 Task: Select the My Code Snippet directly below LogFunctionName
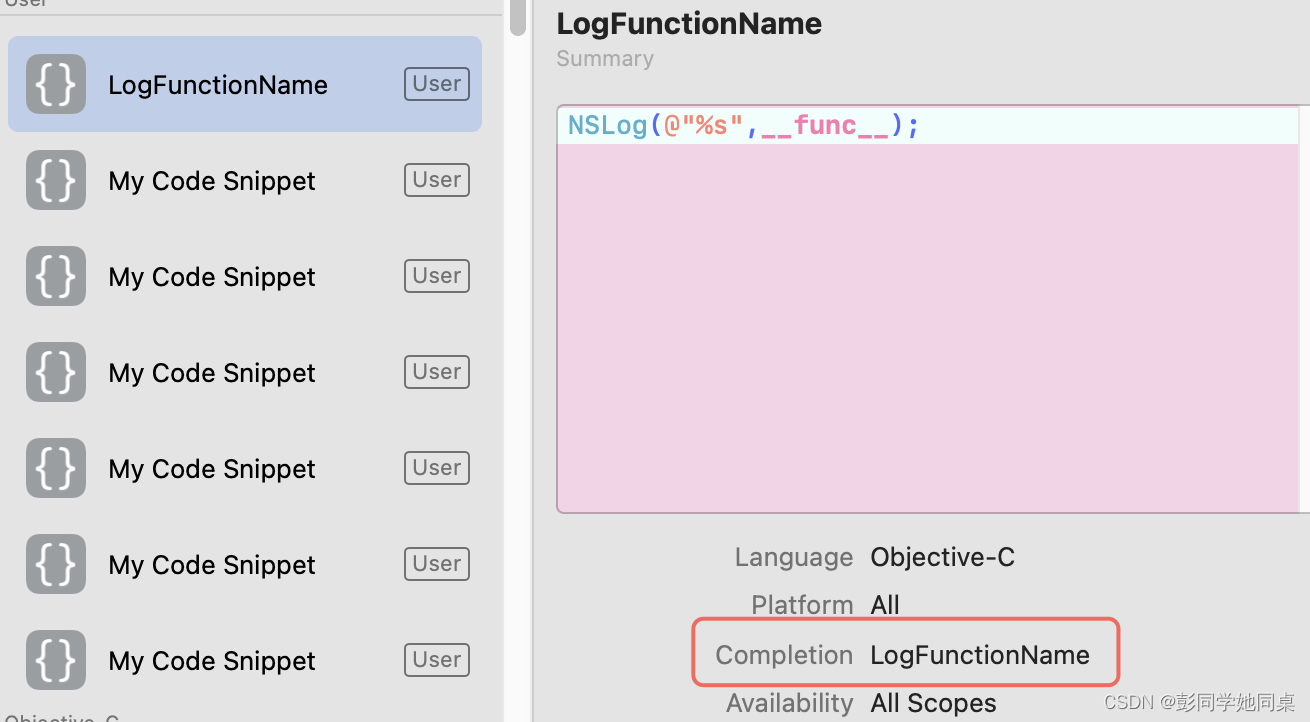click(x=245, y=181)
